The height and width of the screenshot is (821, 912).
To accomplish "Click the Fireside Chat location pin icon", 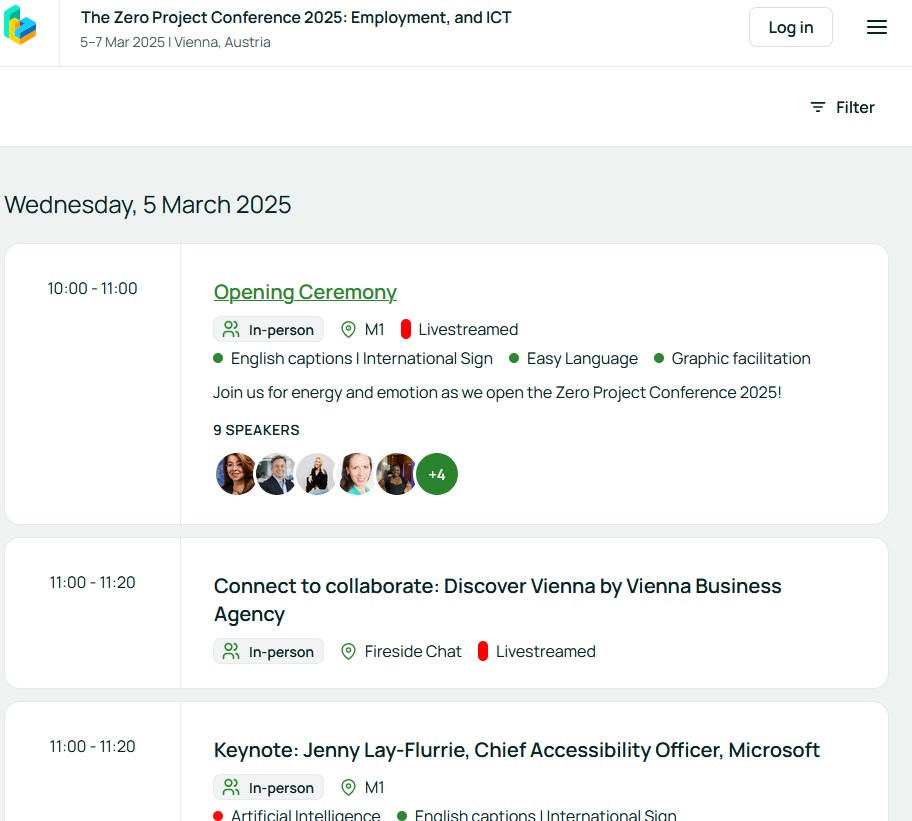I will point(348,652).
